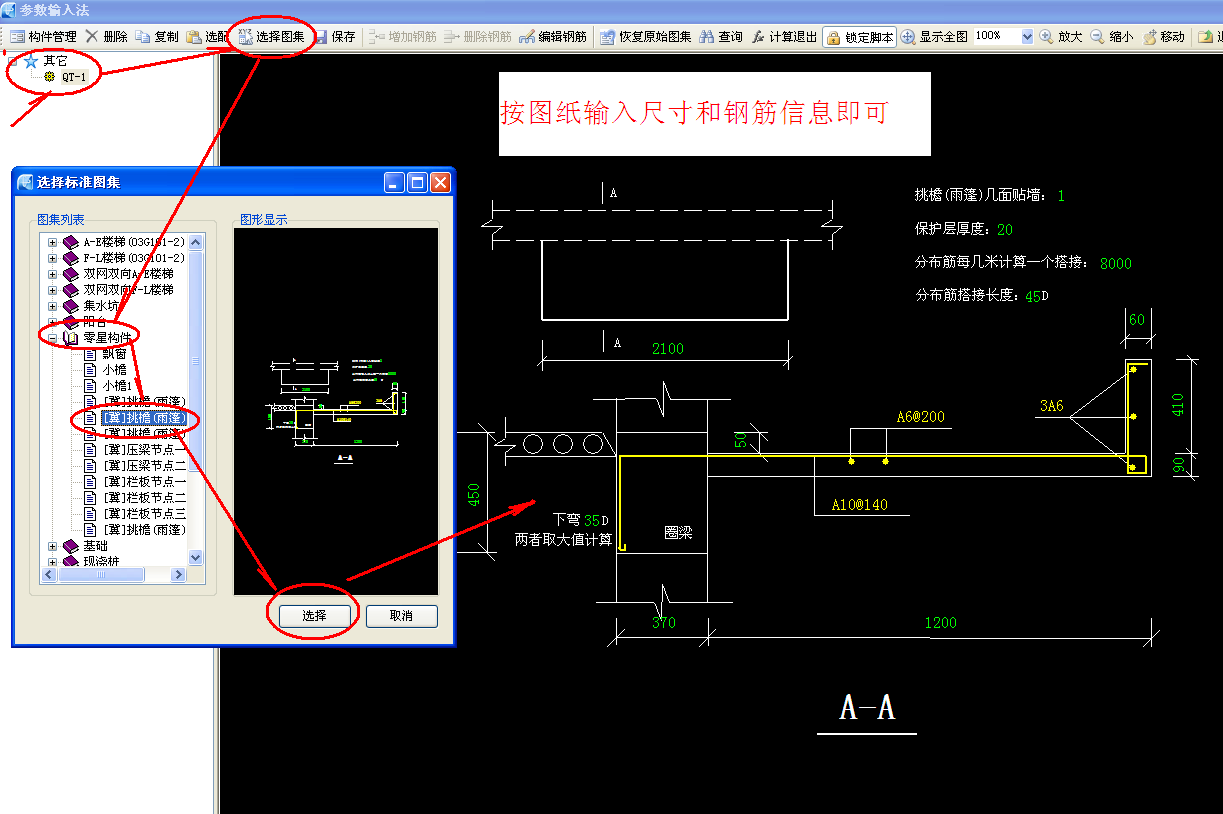The width and height of the screenshot is (1223, 814).
Task: Collapse the 其它 tree node
Action: 12,61
